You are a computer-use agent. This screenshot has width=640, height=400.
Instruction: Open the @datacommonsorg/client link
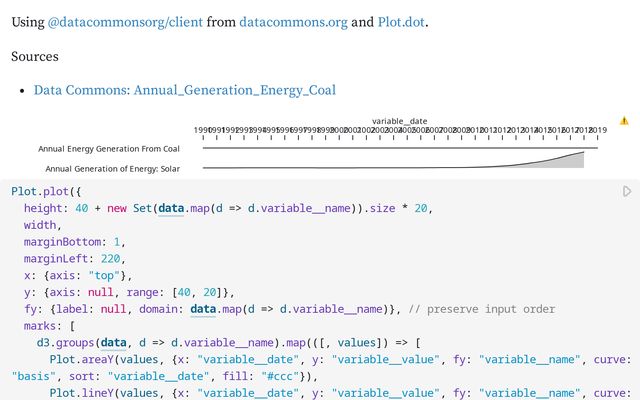click(x=124, y=21)
